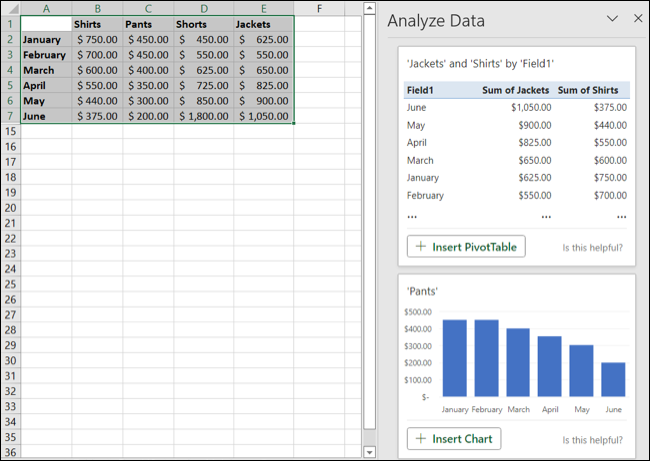Click the Sum of Jackets column header

click(515, 90)
